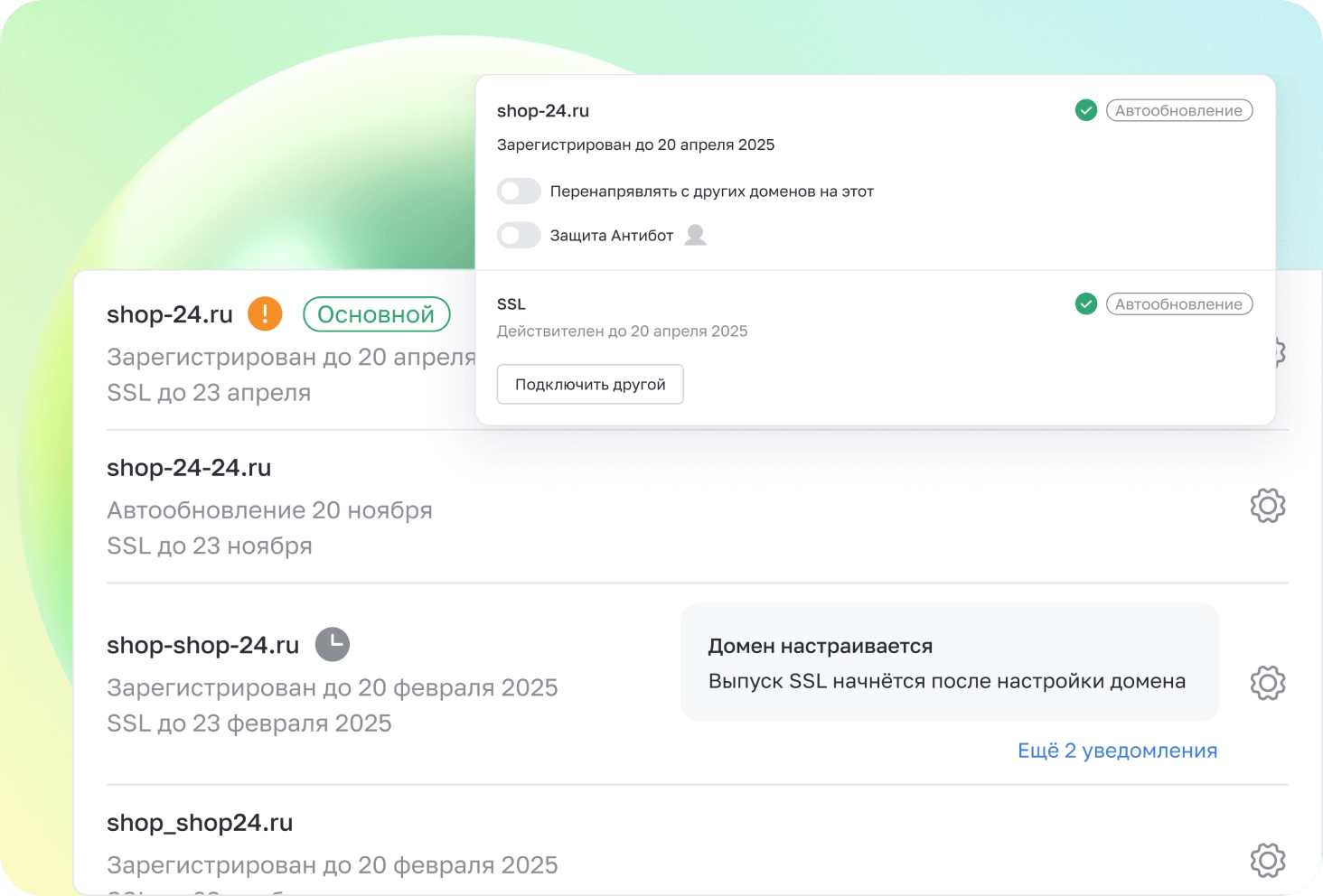
Task: Click the user icon beside Защита Антибот
Action: (x=695, y=236)
